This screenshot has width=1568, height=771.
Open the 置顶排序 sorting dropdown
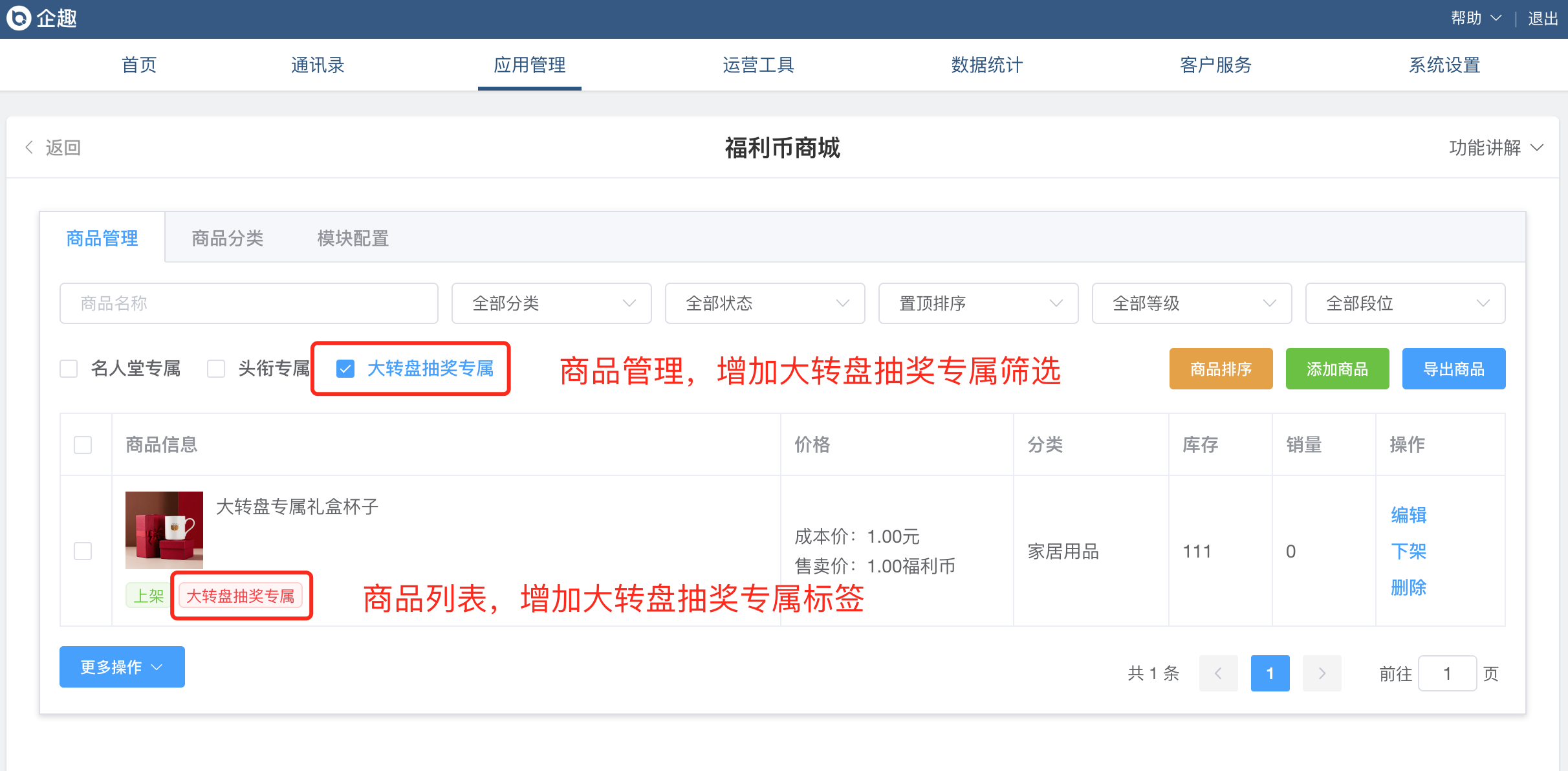coord(978,303)
